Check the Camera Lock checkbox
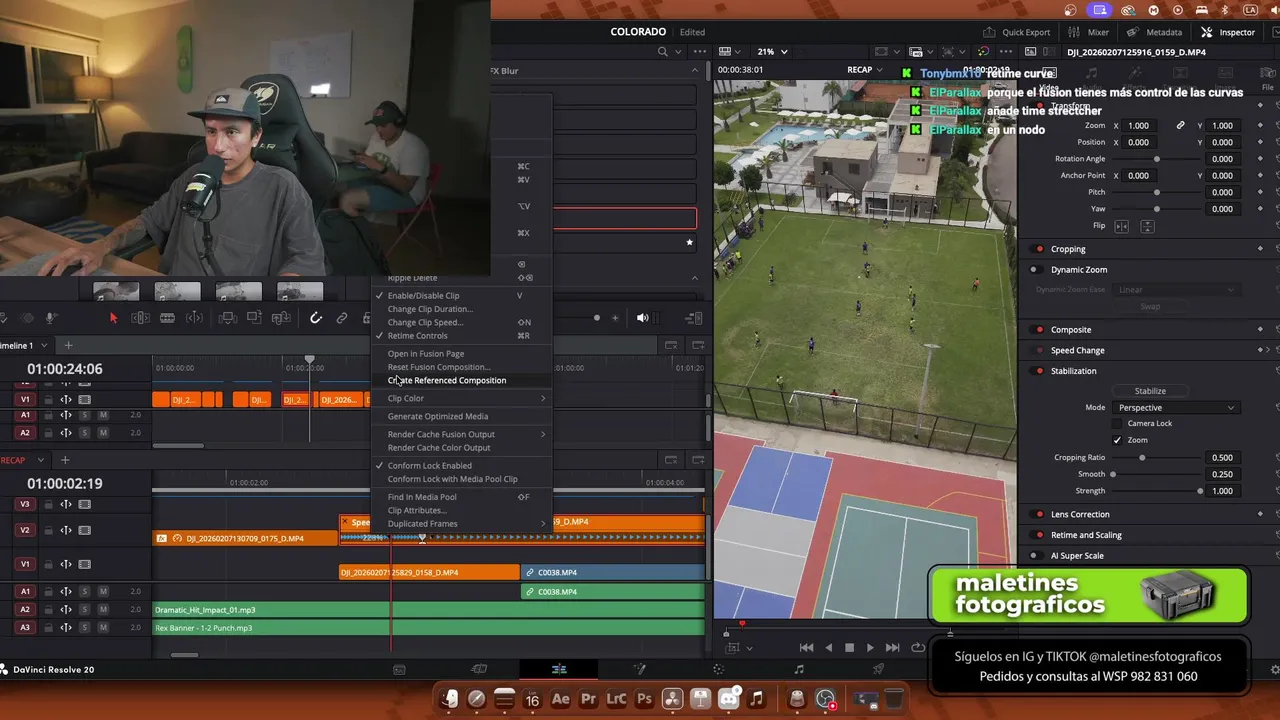 pos(1117,423)
